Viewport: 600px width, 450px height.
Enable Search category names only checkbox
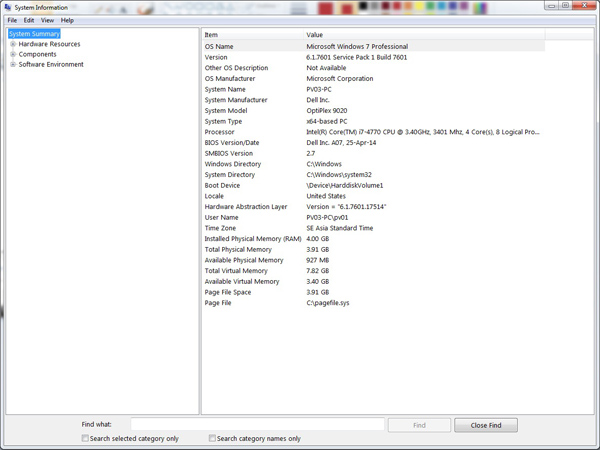212,438
